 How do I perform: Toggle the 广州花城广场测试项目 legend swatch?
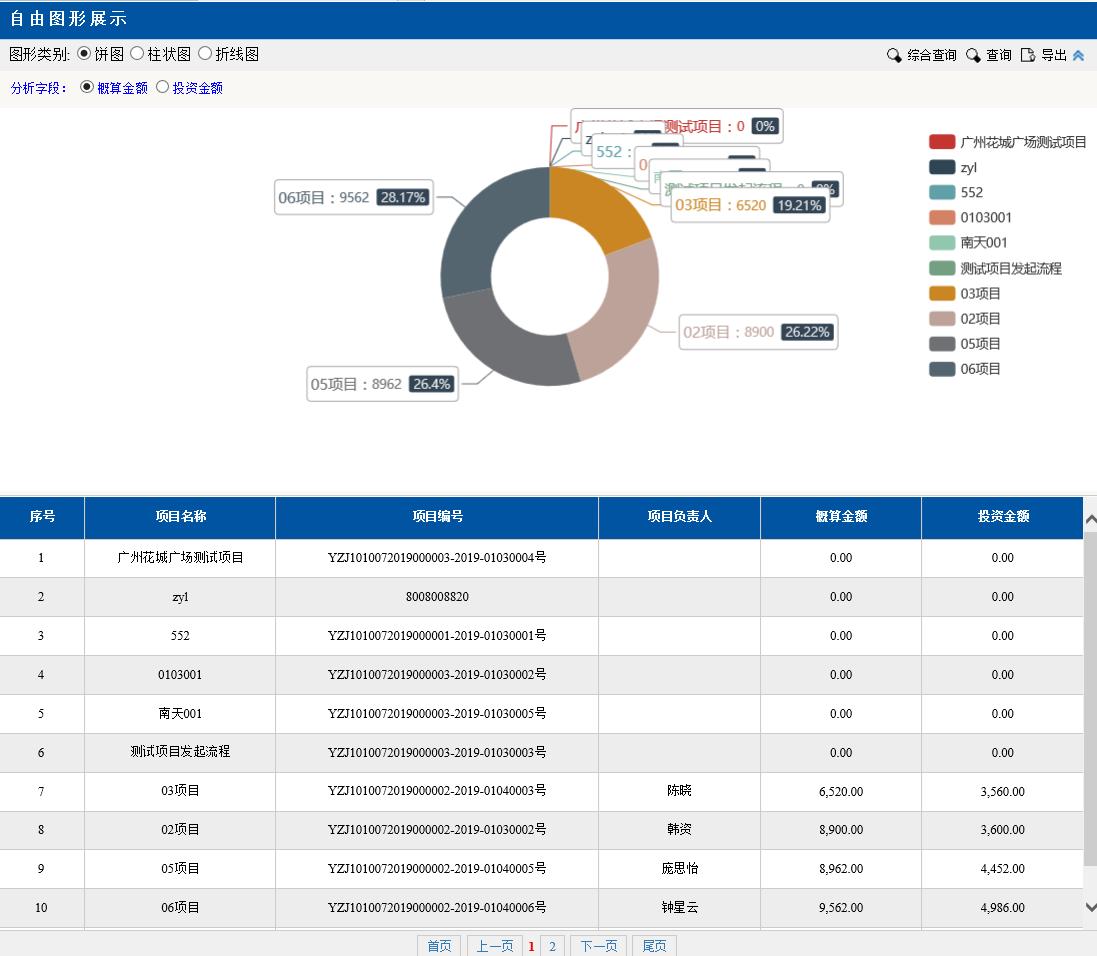(942, 142)
